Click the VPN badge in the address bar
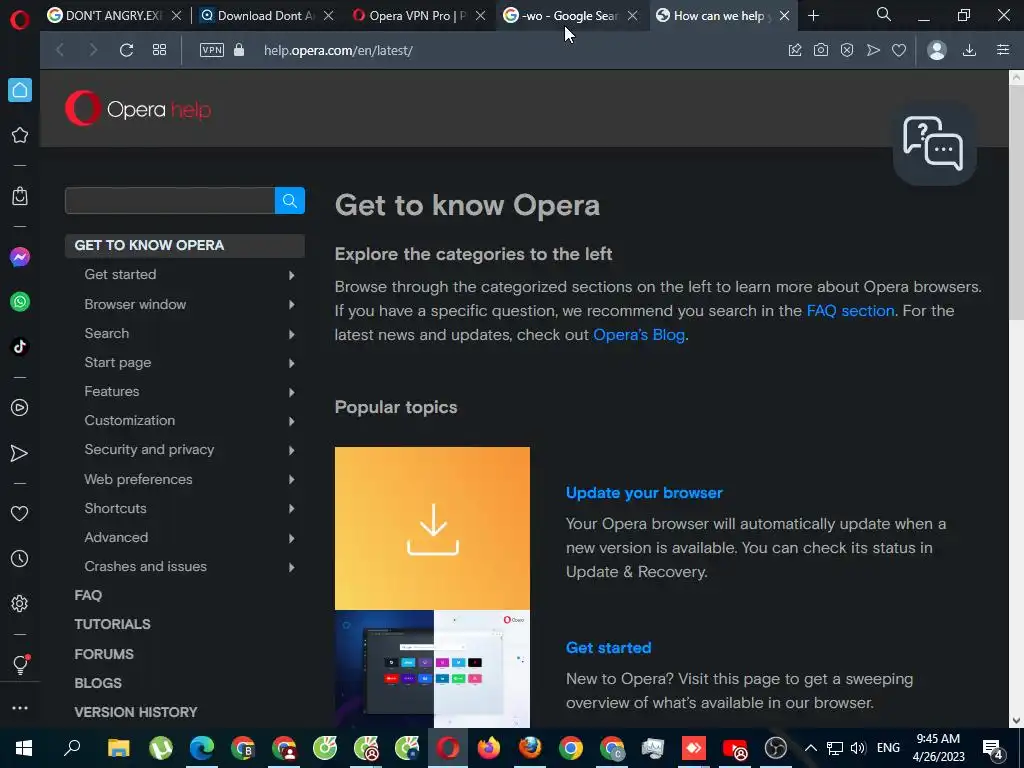Viewport: 1024px width, 768px height. (x=212, y=50)
